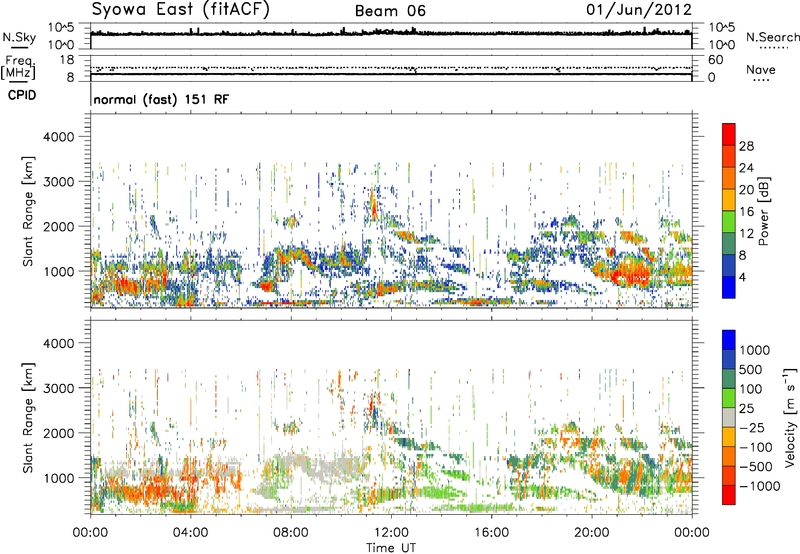Click the "-1000" tick on Velocity colorbar
Screen dimensions: 800x554
(x=759, y=486)
